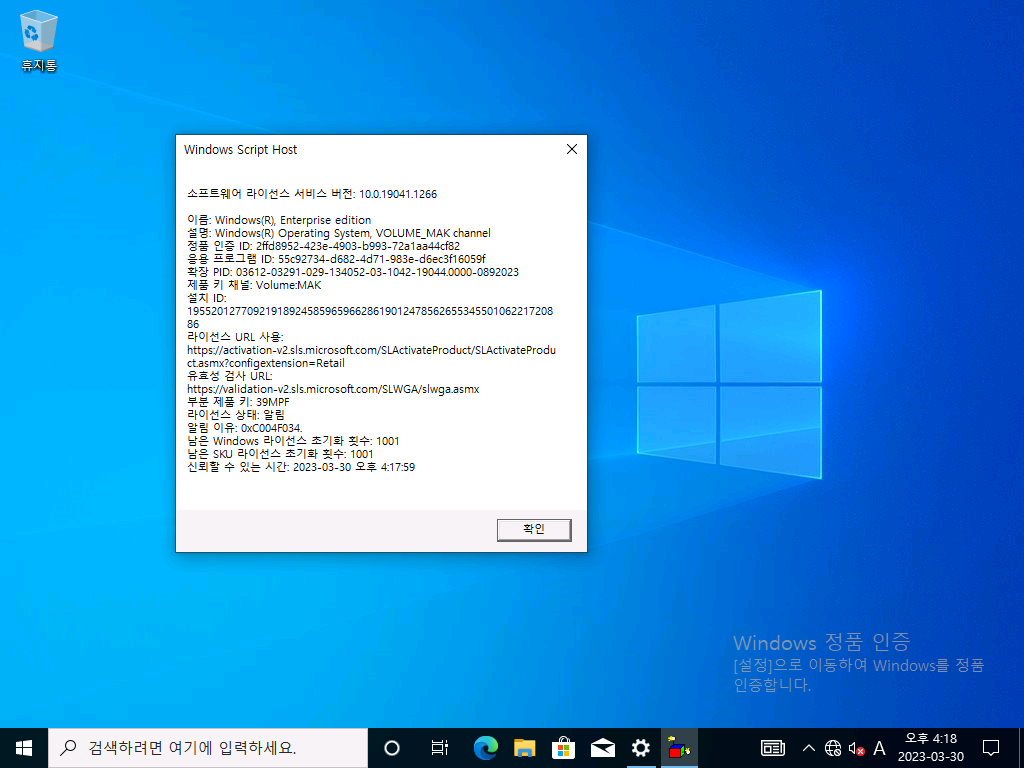Open Settings gear on the taskbar
The image size is (1024, 768).
(641, 748)
